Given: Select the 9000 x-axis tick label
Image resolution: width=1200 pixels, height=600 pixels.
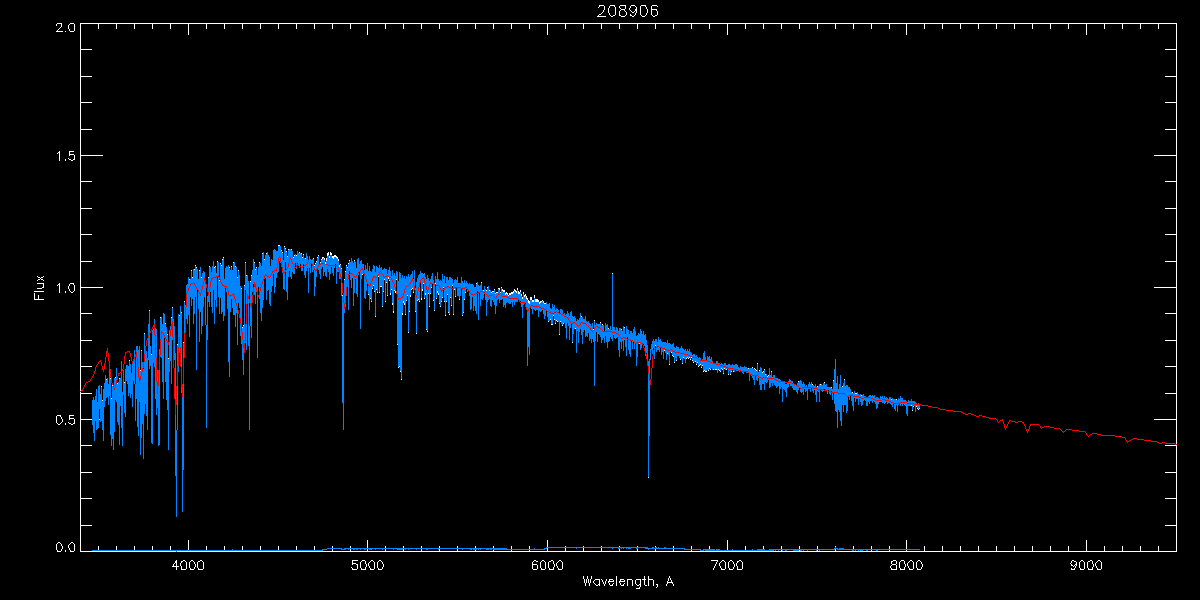Looking at the screenshot, I should tap(1086, 565).
